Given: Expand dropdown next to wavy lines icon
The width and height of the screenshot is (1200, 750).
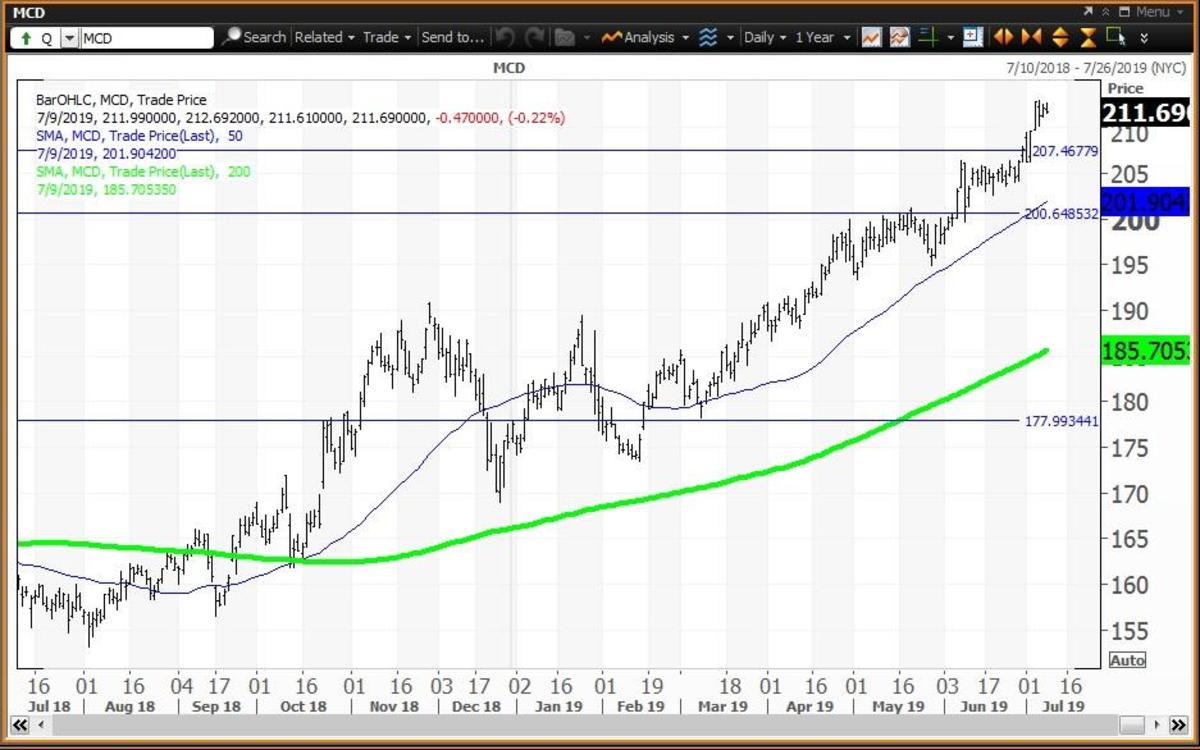Looking at the screenshot, I should (731, 37).
